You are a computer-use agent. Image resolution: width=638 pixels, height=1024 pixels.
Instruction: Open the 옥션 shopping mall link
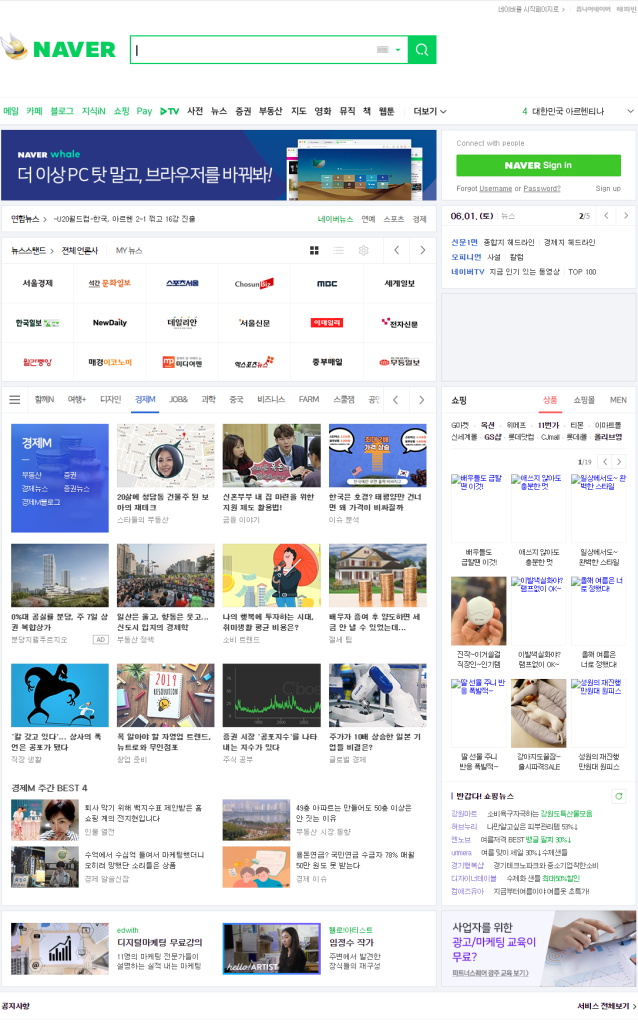pyautogui.click(x=487, y=425)
